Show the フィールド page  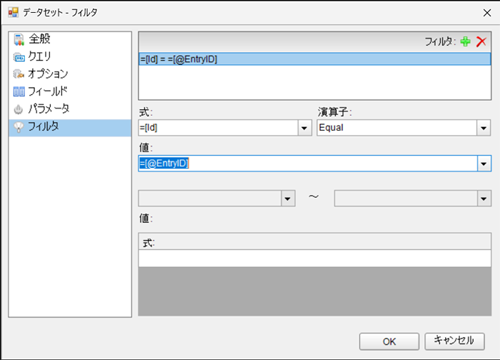[x=70, y=91]
